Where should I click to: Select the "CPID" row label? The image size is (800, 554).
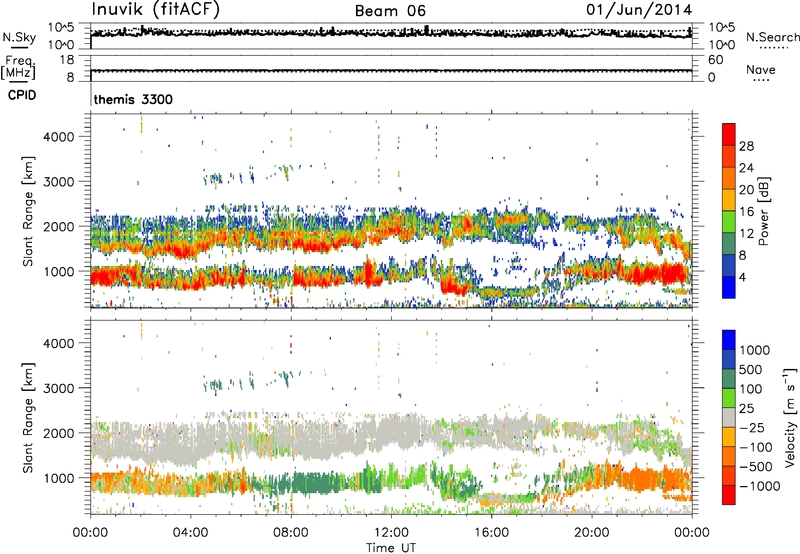(22, 95)
